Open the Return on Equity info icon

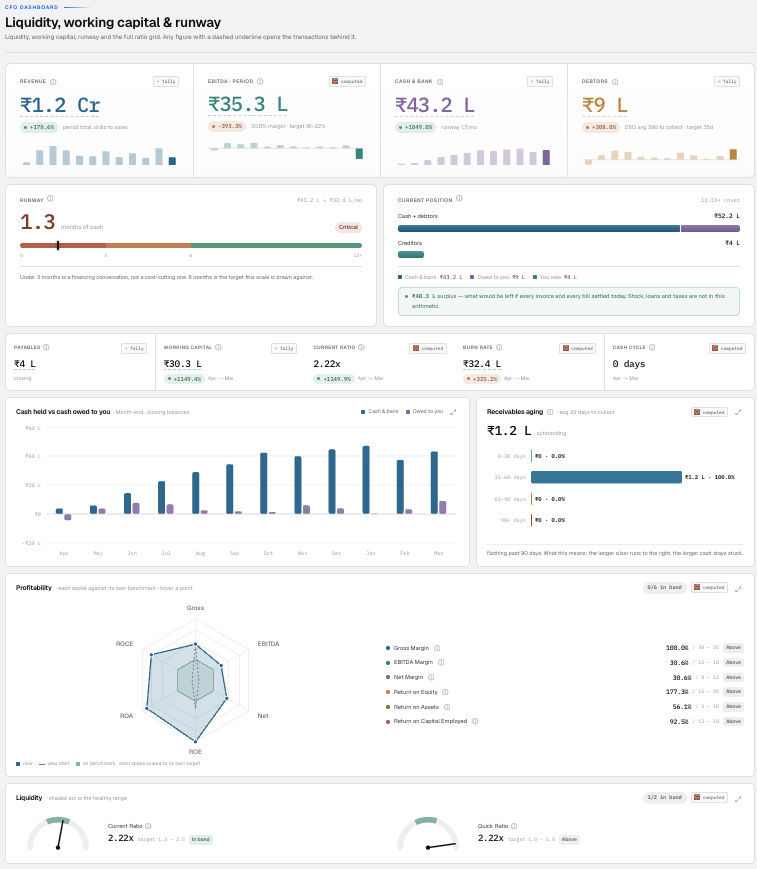click(x=446, y=692)
